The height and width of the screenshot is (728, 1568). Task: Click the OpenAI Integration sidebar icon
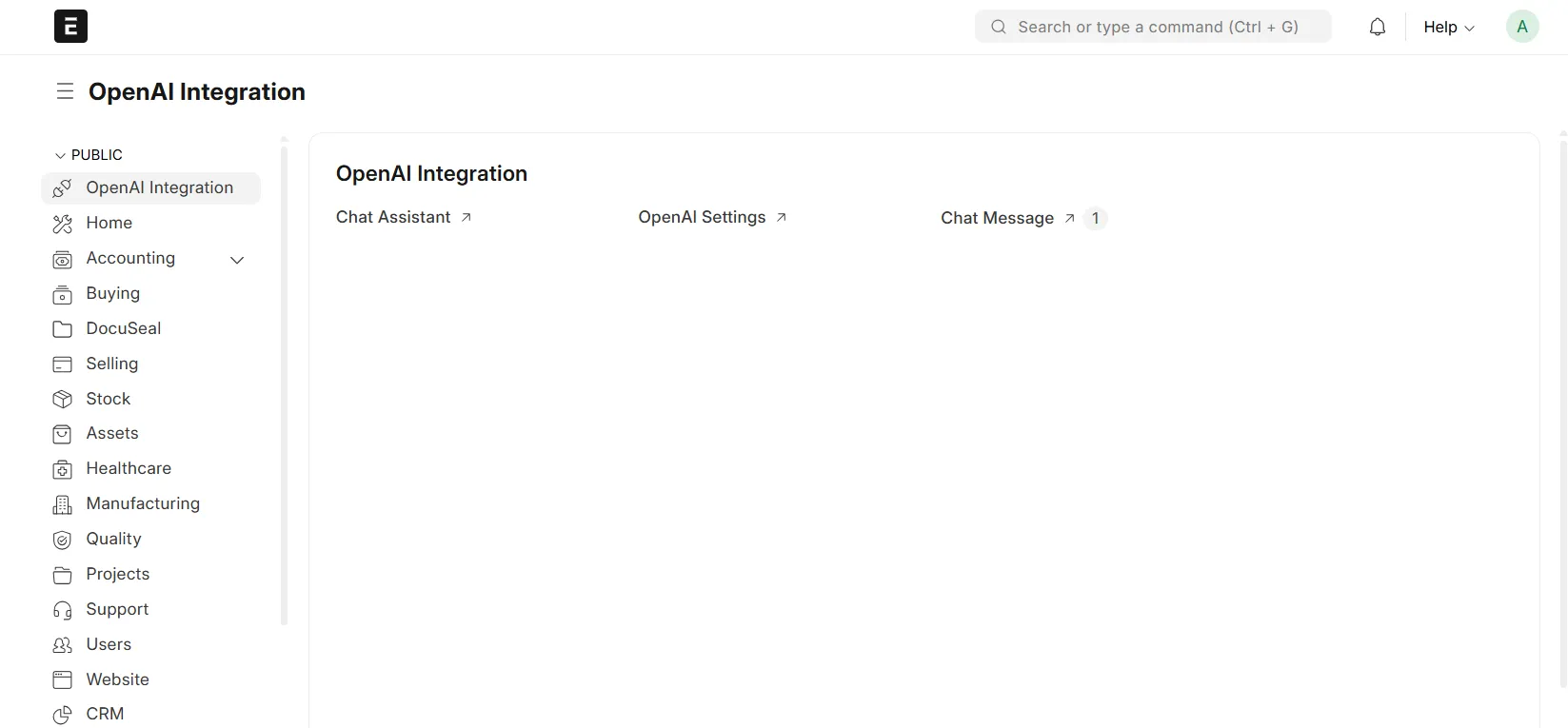pos(62,188)
